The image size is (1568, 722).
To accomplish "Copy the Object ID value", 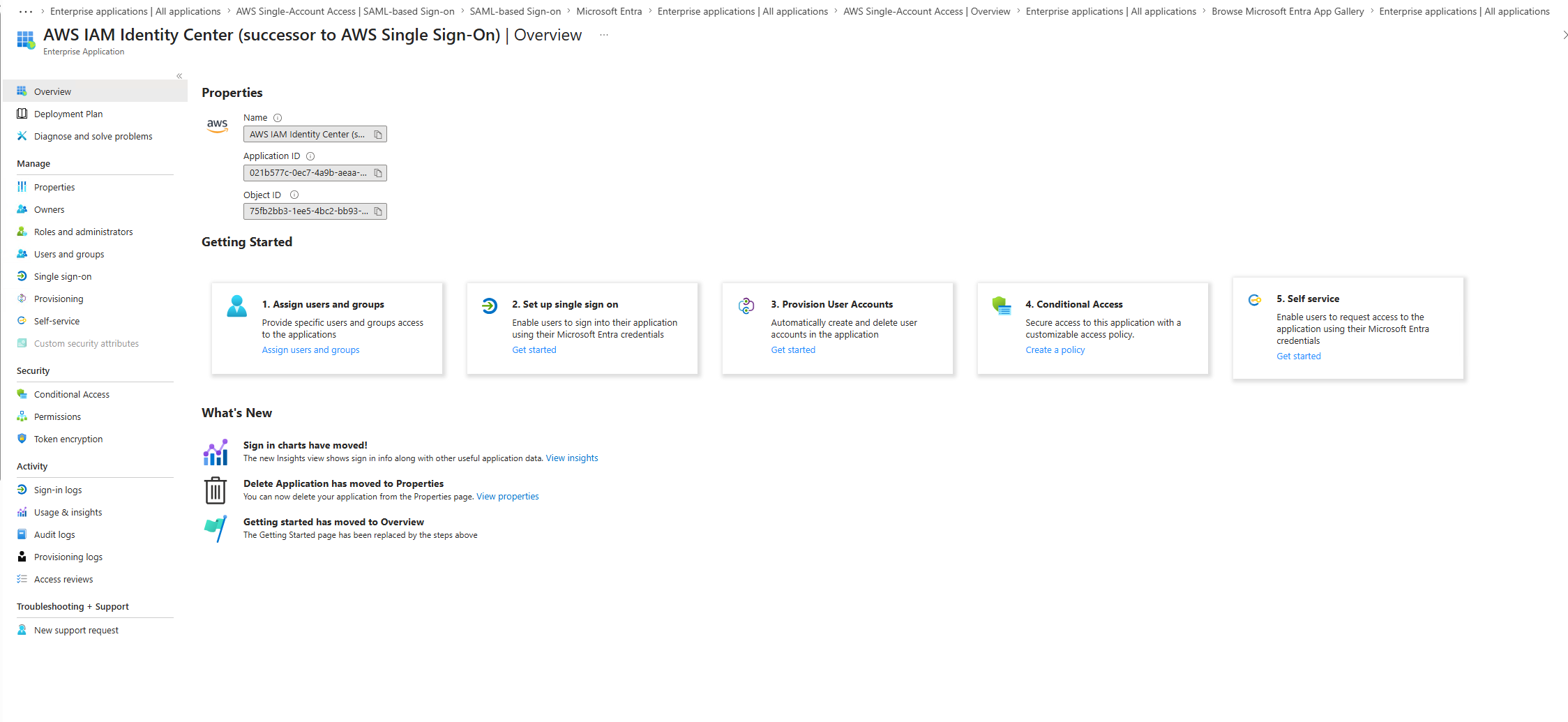I will click(378, 211).
